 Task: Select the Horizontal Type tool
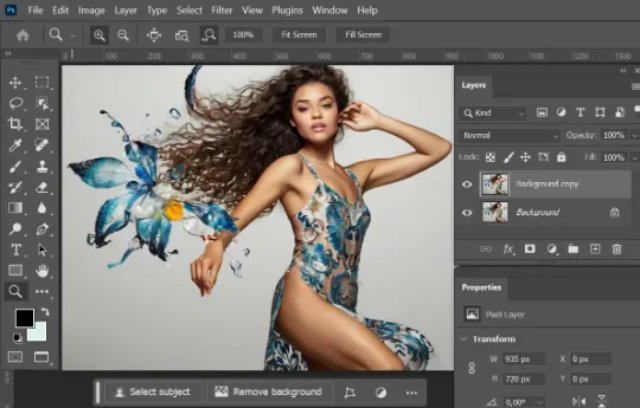point(16,250)
